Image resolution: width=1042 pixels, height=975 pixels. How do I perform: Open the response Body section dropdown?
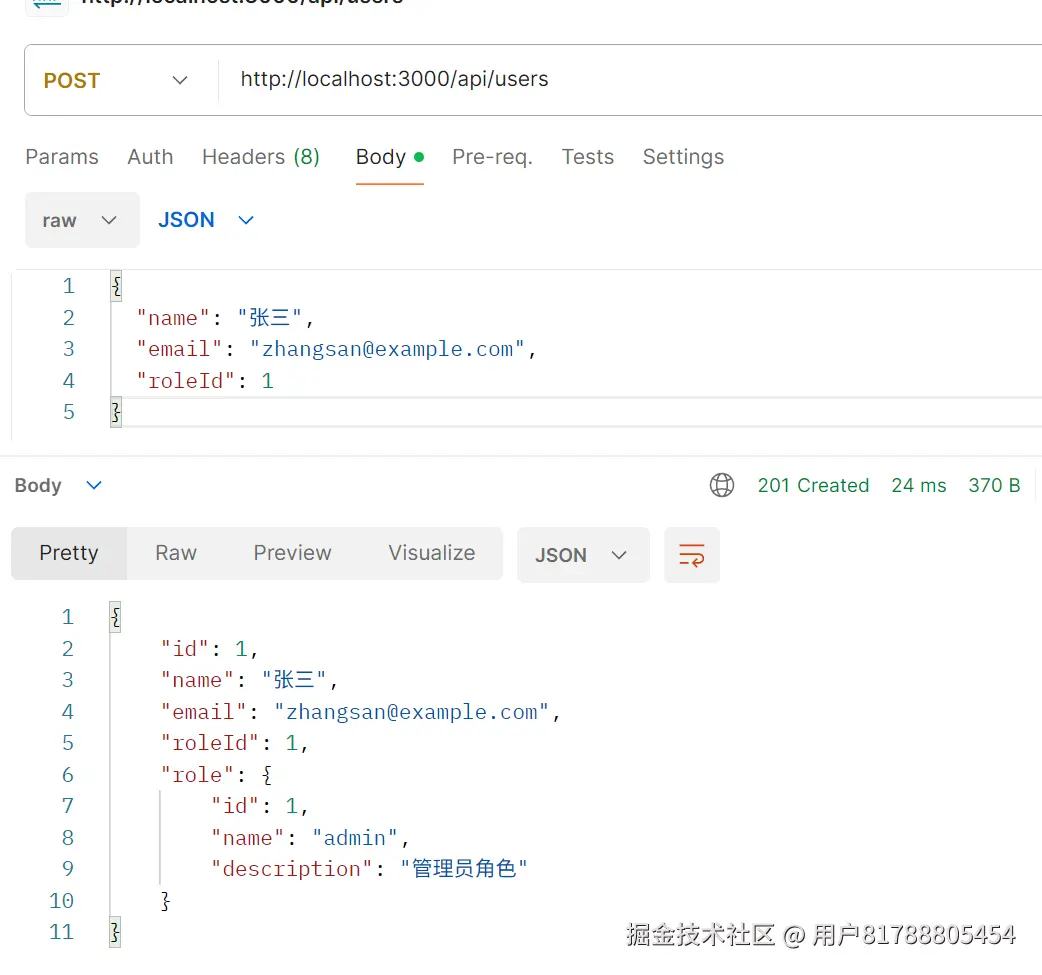point(58,486)
